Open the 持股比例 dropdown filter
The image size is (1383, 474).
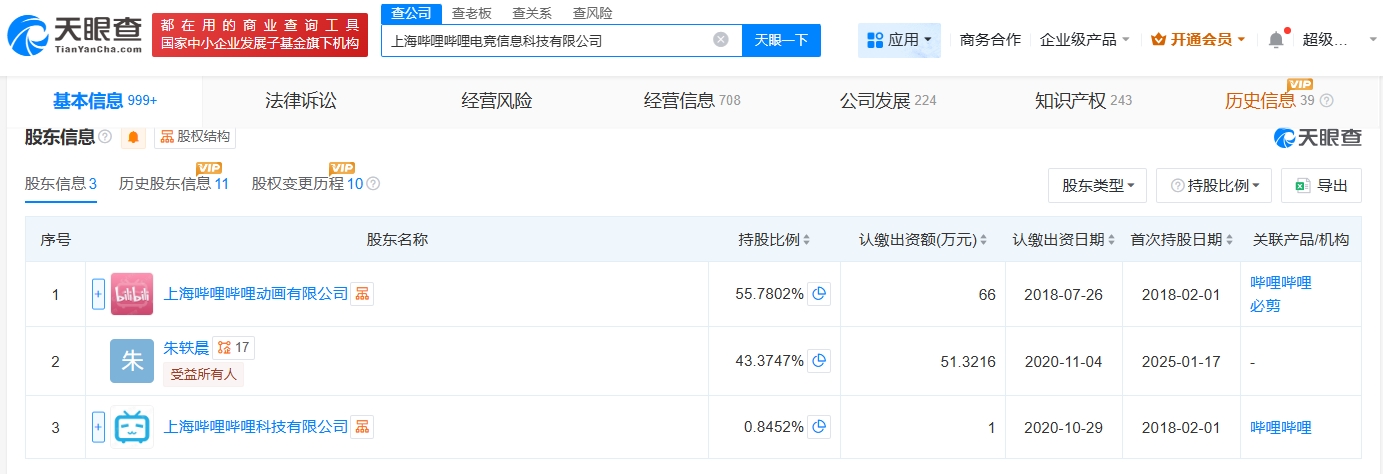pos(1213,186)
